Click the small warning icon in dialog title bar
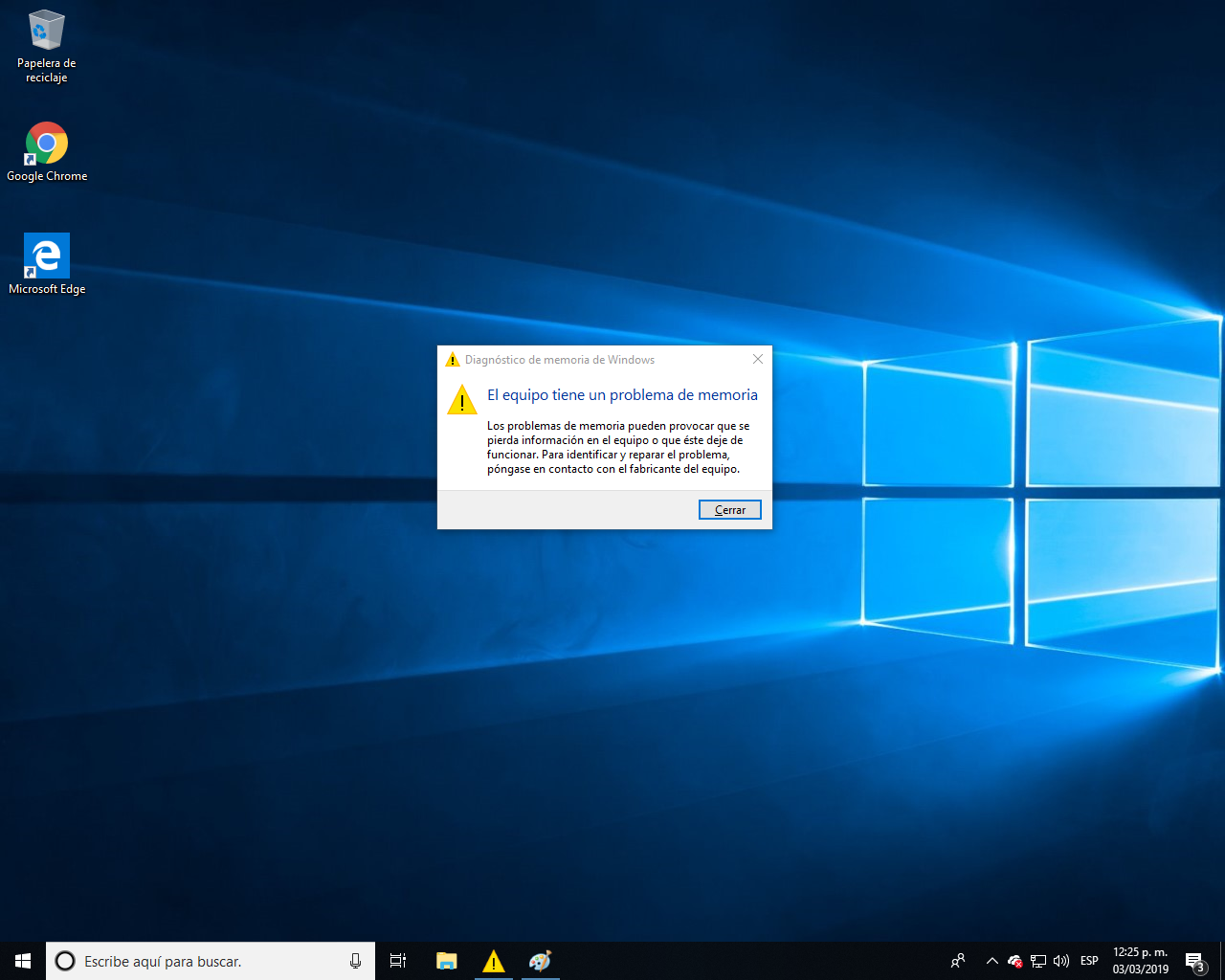 click(x=453, y=360)
